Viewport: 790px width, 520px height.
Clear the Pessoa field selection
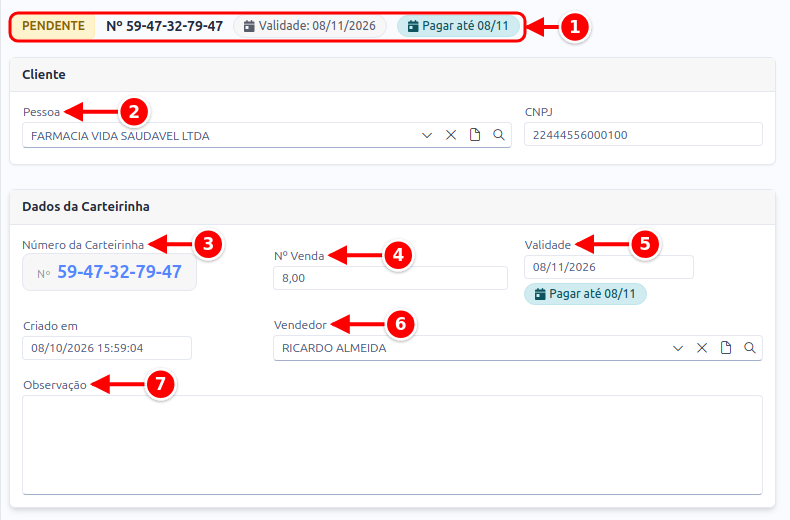pos(451,135)
